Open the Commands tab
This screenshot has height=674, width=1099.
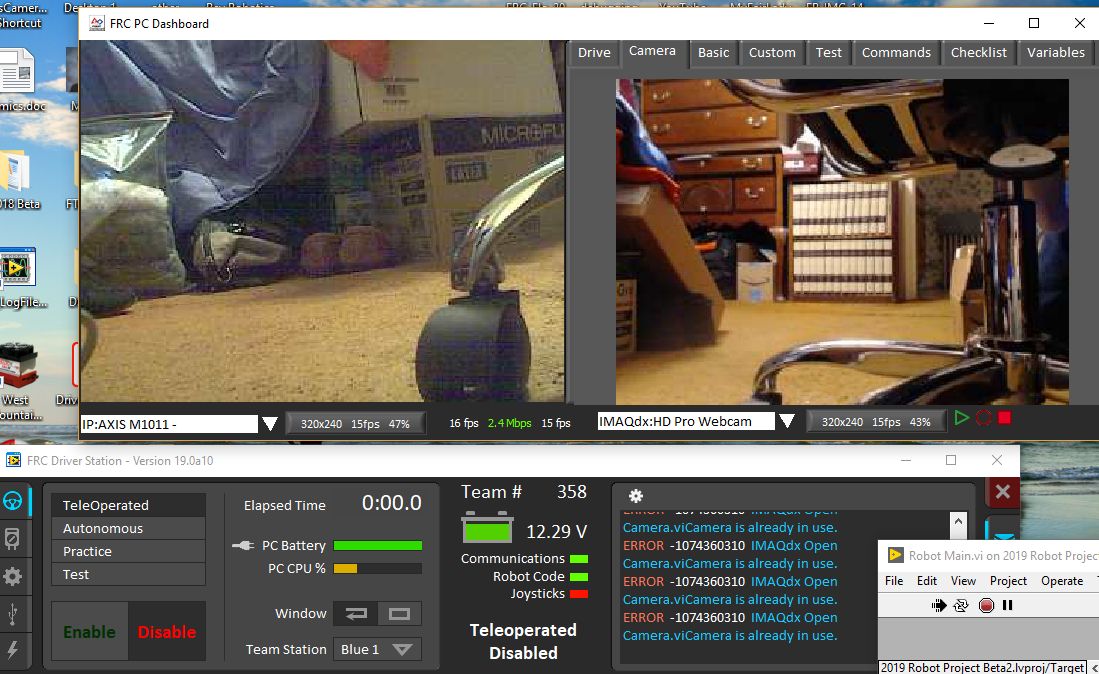[896, 53]
